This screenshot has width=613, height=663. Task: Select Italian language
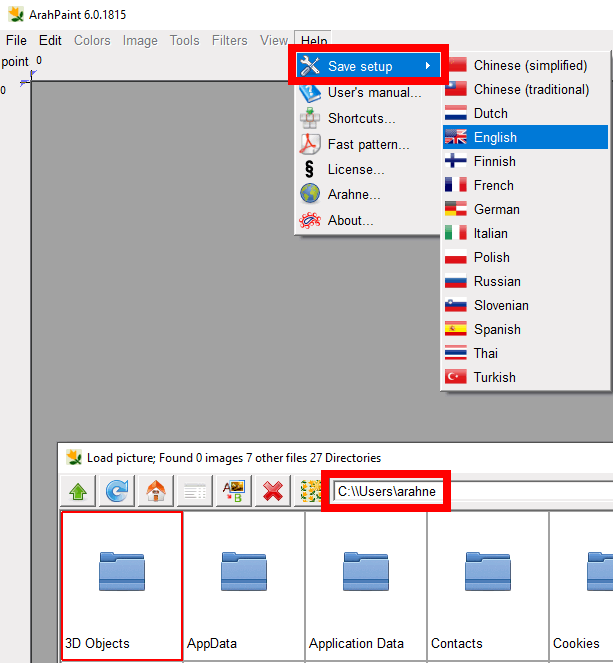[x=525, y=233]
